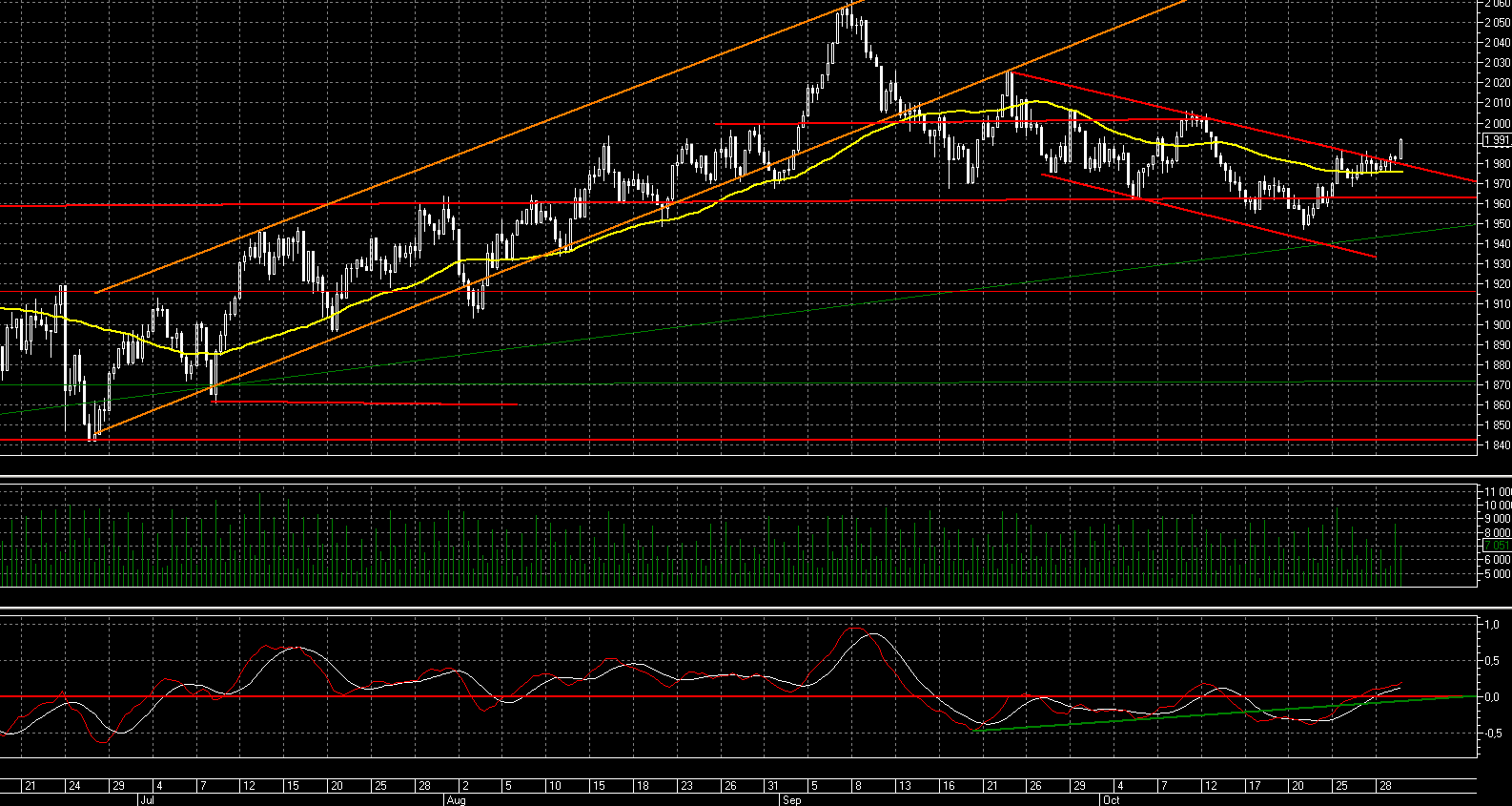1512x806 pixels.
Task: Click the Oct month label
Action: (x=1111, y=799)
